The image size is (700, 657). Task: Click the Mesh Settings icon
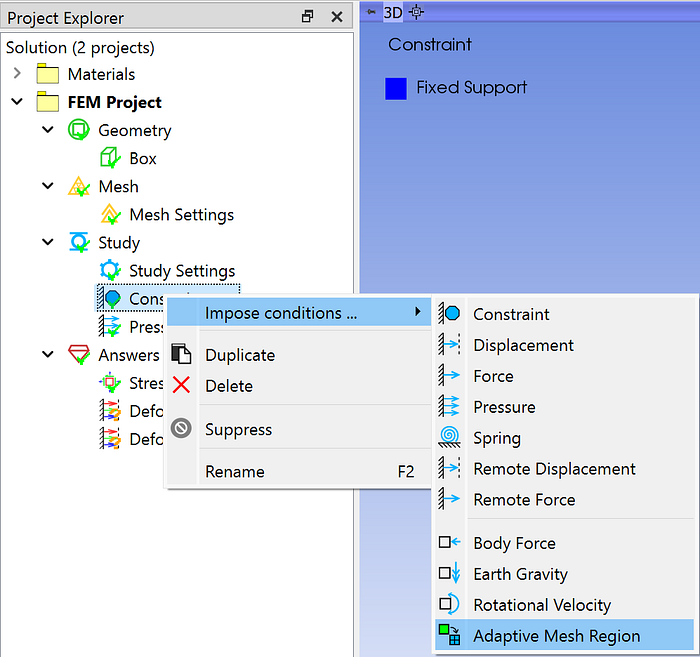110,214
